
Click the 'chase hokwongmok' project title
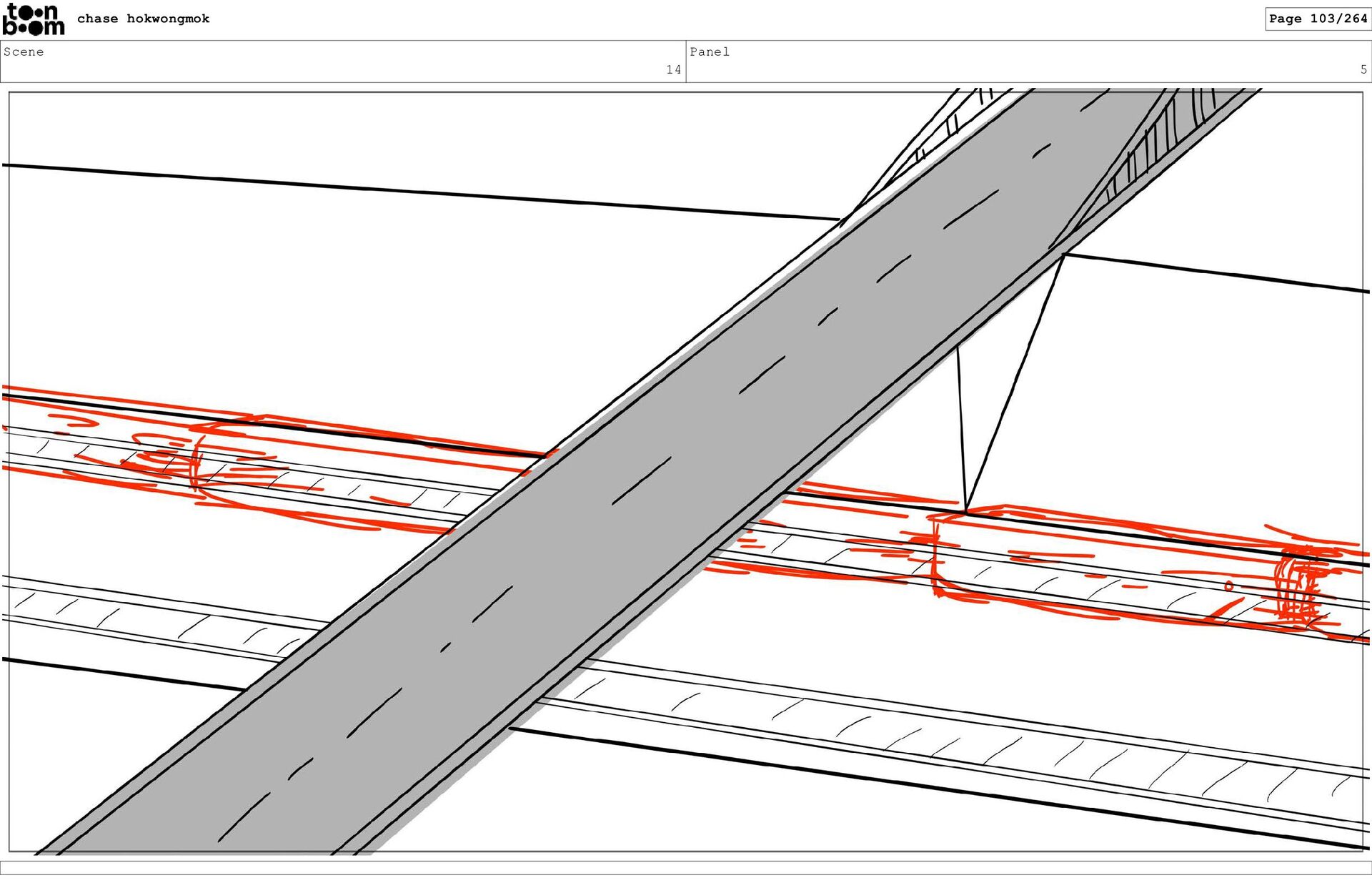point(143,19)
